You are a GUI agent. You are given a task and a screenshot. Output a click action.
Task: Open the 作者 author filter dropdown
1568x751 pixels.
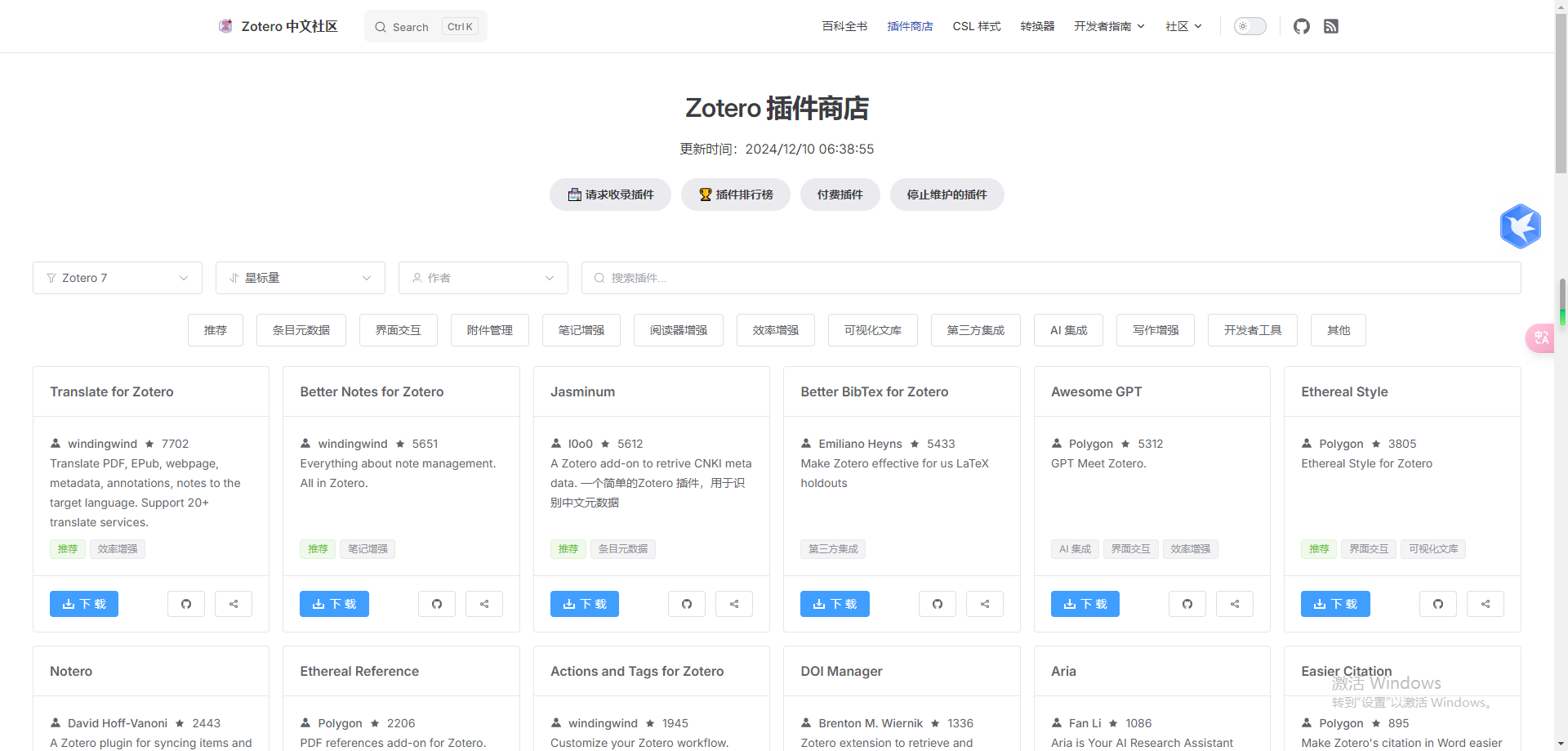coord(483,278)
